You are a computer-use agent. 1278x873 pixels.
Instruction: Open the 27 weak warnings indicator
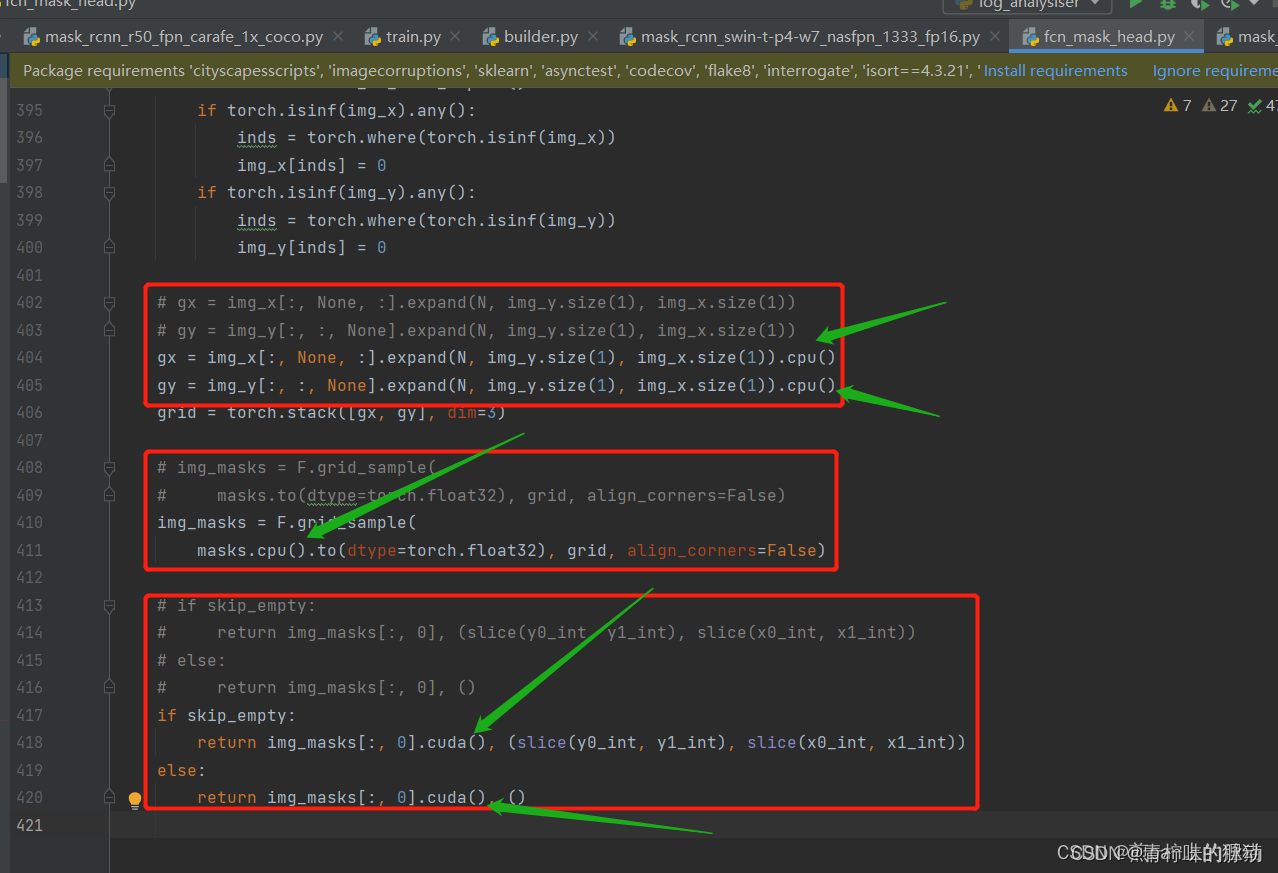(x=1220, y=105)
